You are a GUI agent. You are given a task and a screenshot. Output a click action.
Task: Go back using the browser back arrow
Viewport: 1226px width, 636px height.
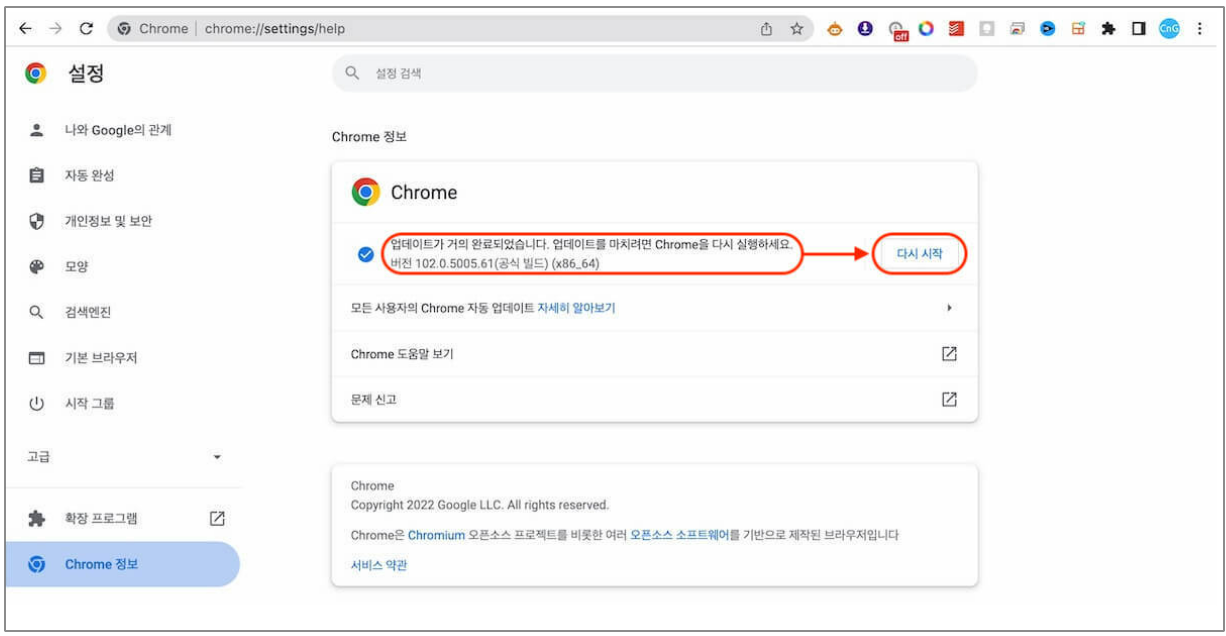(x=25, y=29)
